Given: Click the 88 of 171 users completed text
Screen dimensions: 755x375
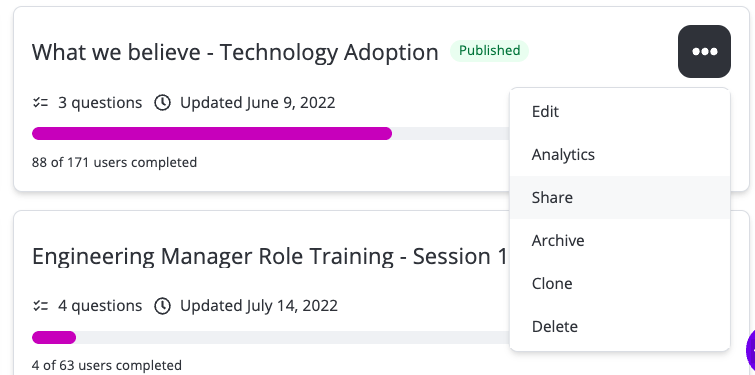Looking at the screenshot, I should pos(115,162).
